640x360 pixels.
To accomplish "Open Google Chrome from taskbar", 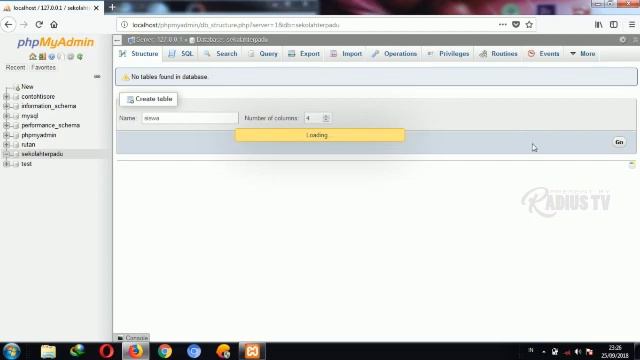I will pyautogui.click(x=165, y=351).
